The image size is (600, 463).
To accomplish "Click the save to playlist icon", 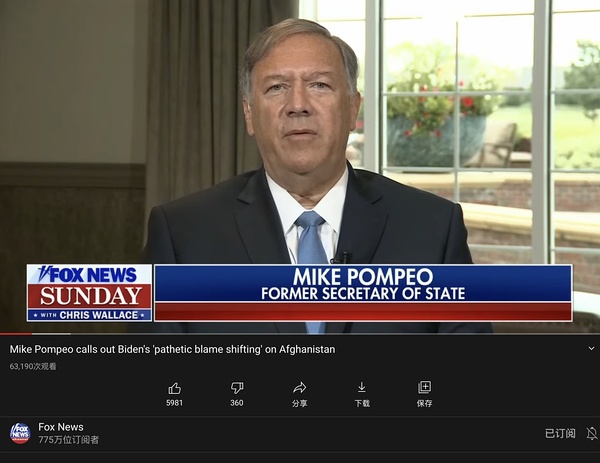I will pos(424,387).
